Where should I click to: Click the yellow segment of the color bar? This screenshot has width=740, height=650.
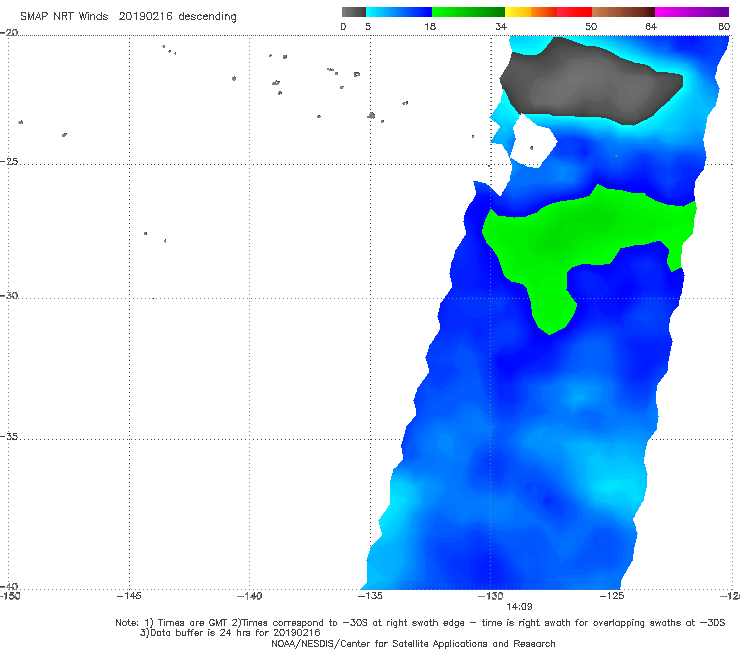point(518,12)
